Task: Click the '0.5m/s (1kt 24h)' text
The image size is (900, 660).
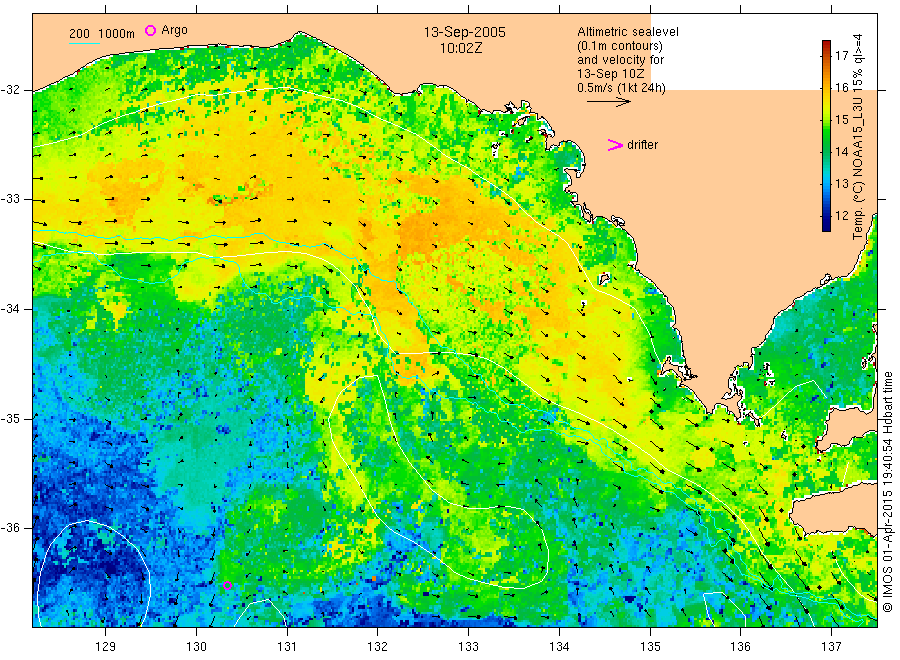Action: 621,88
